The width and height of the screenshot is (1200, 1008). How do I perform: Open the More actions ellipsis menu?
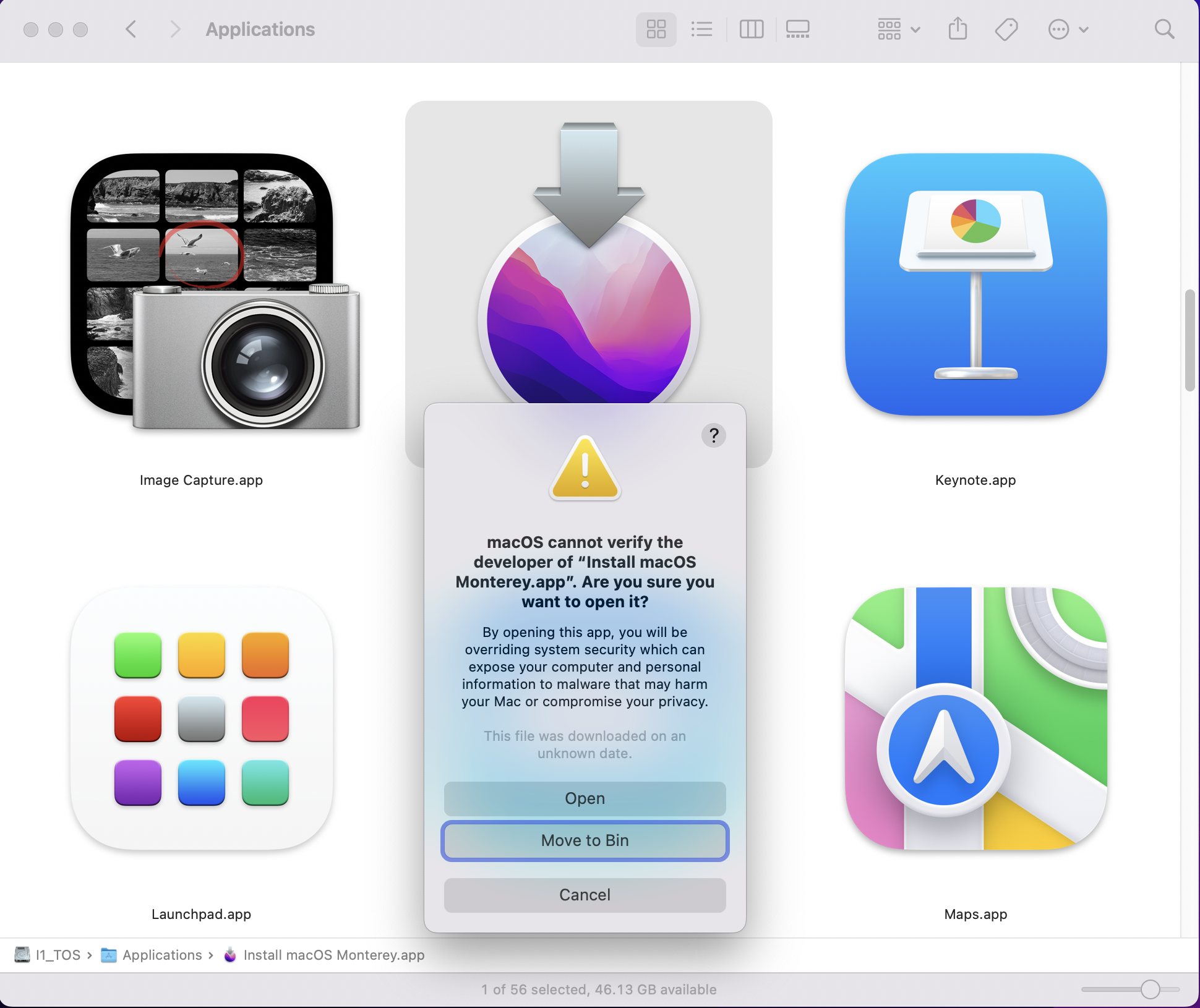pos(1068,29)
